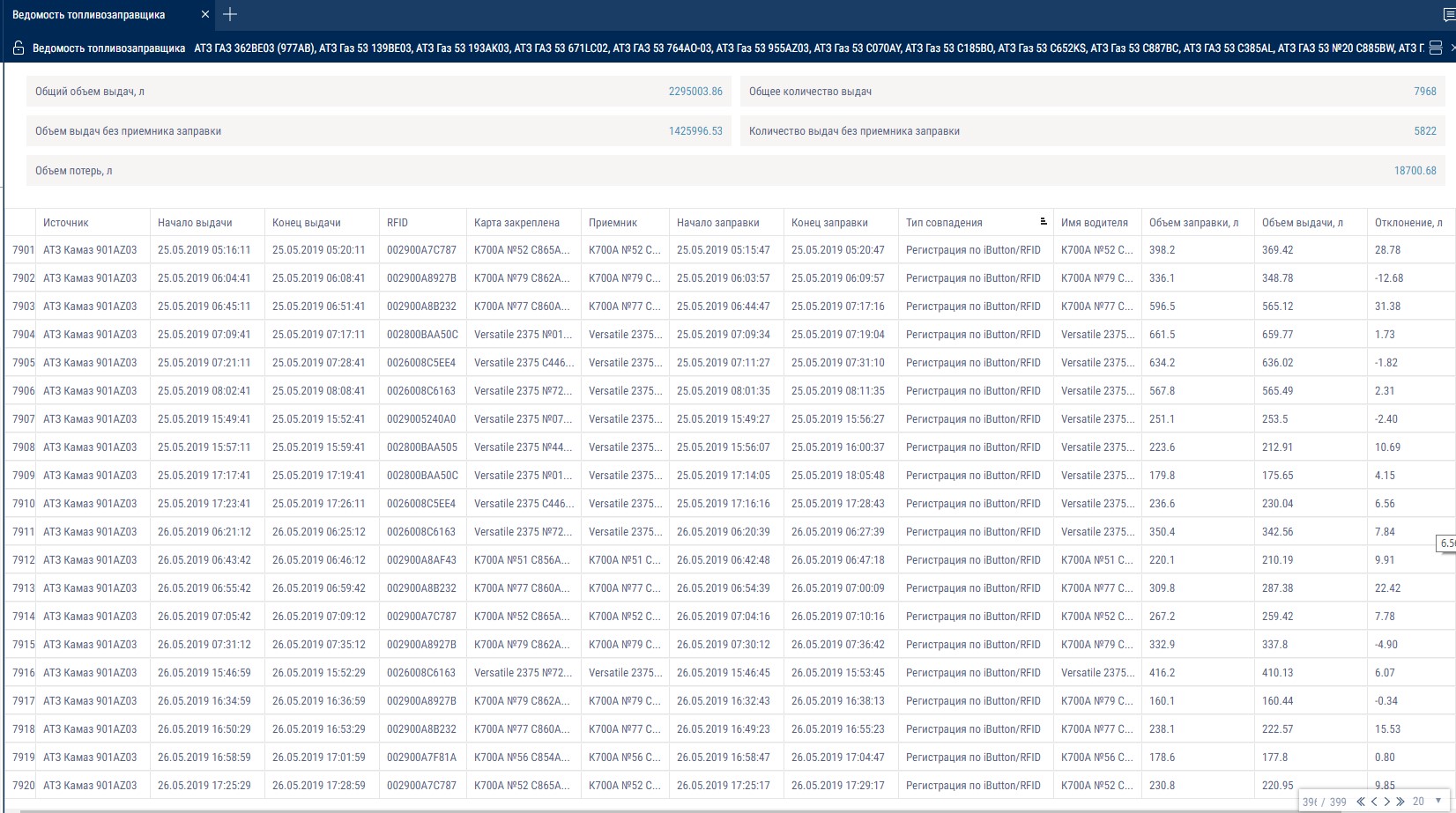The width and height of the screenshot is (1456, 813).
Task: Click card cell Versatile 2375 №44...
Action: point(523,447)
